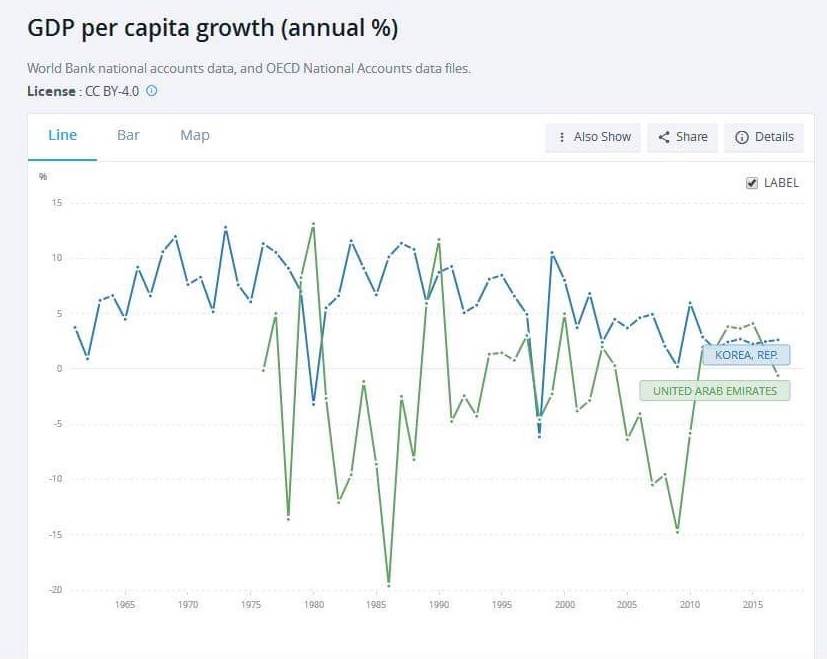Click the 1986 UAE lowest data point

coord(389,584)
